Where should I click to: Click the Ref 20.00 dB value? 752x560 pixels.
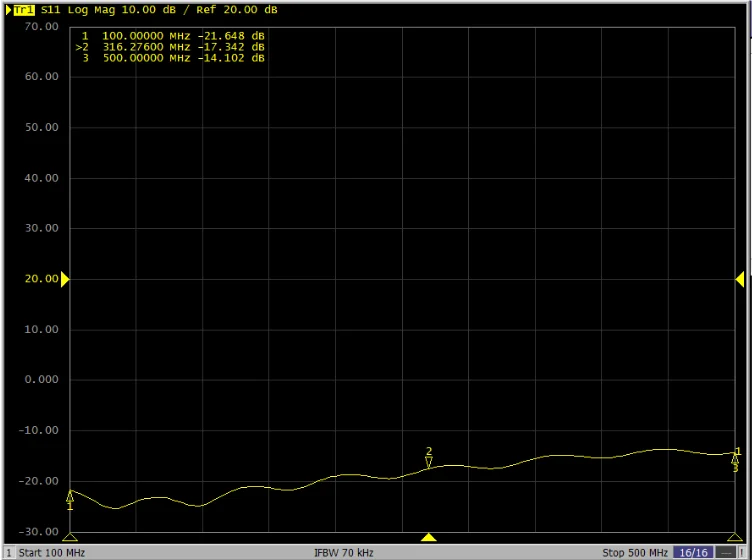click(237, 10)
